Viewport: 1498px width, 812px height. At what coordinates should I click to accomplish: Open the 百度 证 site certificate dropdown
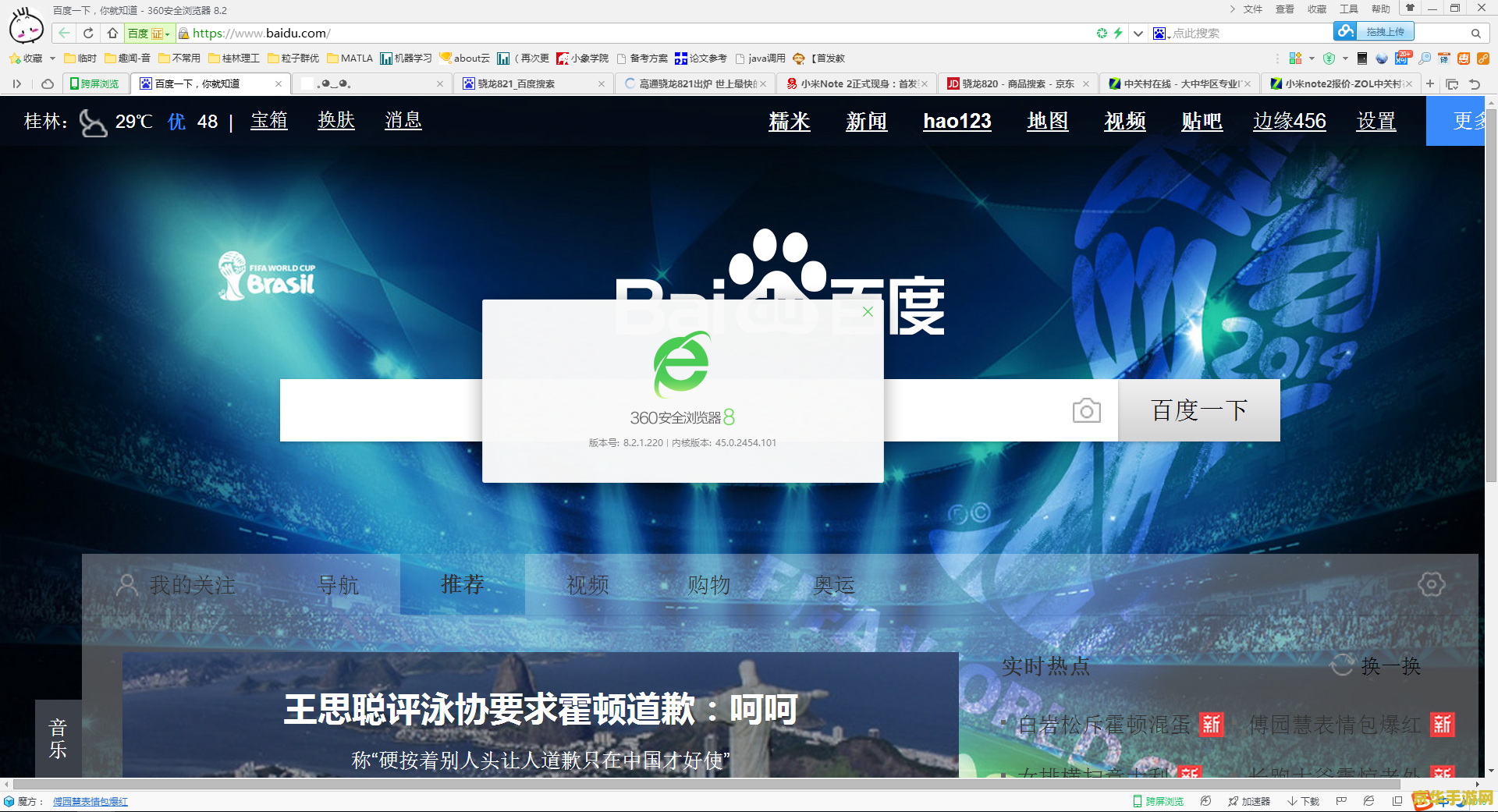point(149,34)
